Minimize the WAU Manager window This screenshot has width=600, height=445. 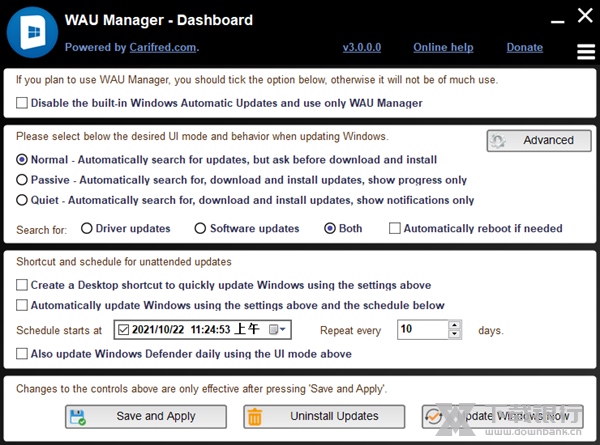(x=554, y=15)
